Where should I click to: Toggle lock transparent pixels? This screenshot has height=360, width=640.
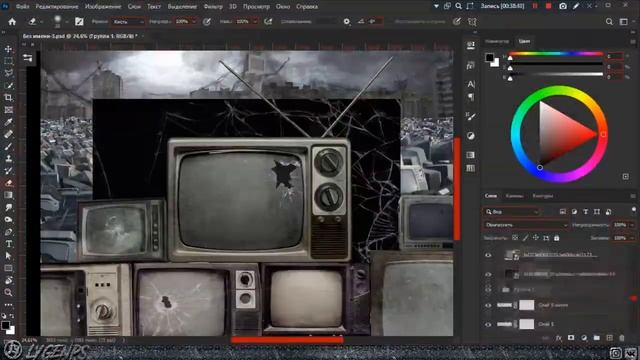coord(515,238)
